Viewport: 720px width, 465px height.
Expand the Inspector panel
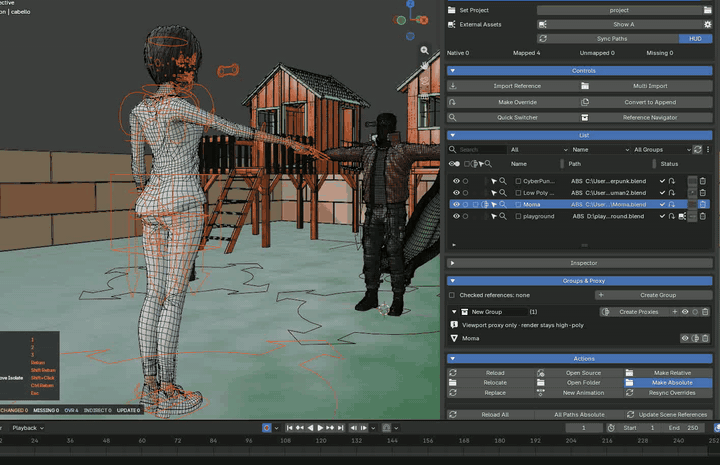click(453, 263)
